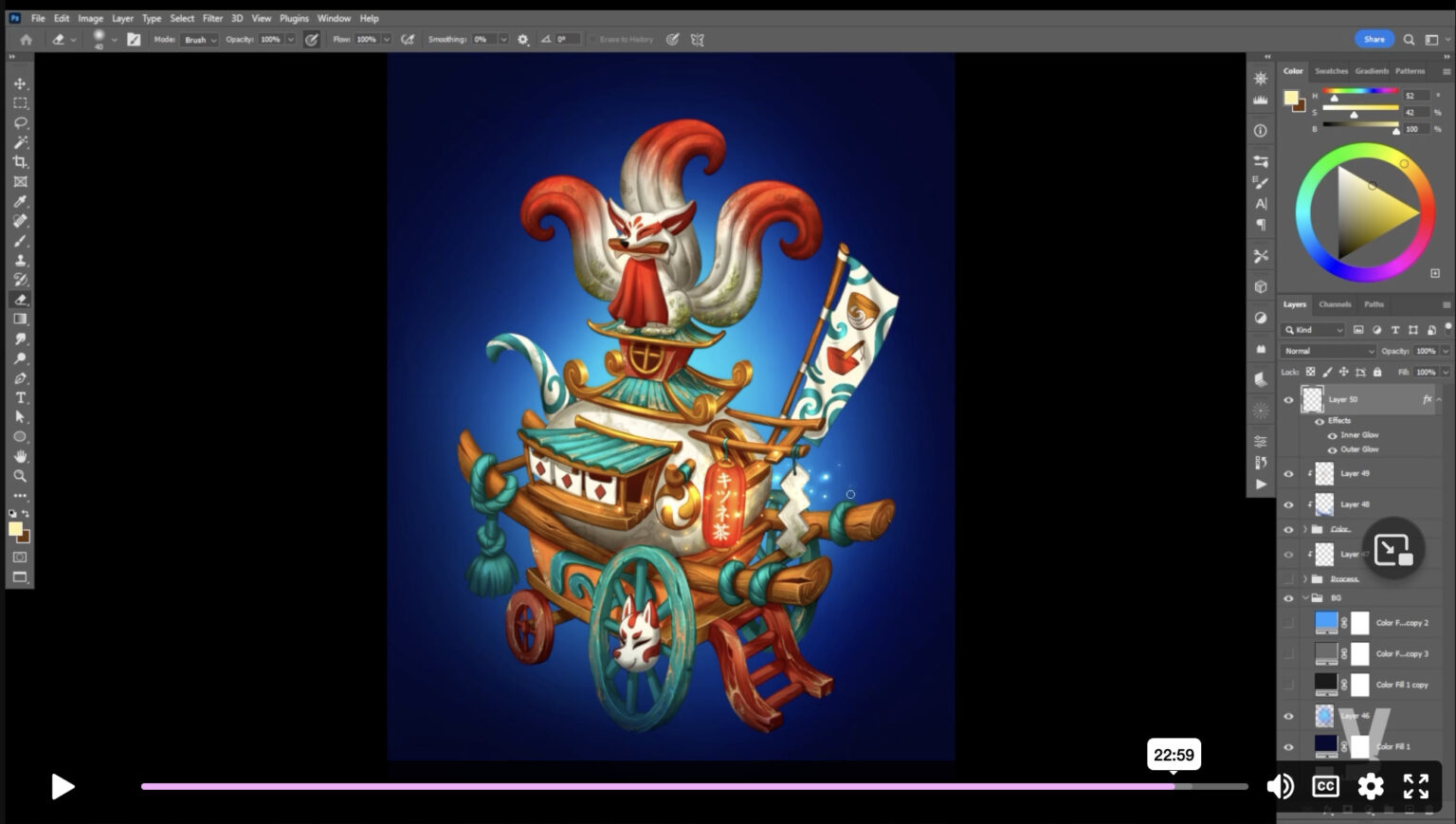Activate the Zoom tool
The width and height of the screenshot is (1456, 824).
click(x=20, y=476)
